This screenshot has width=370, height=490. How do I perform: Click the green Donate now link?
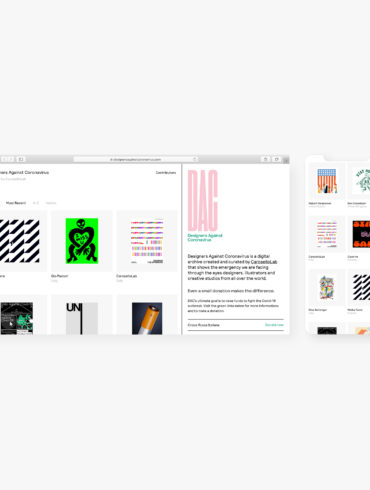tap(274, 325)
